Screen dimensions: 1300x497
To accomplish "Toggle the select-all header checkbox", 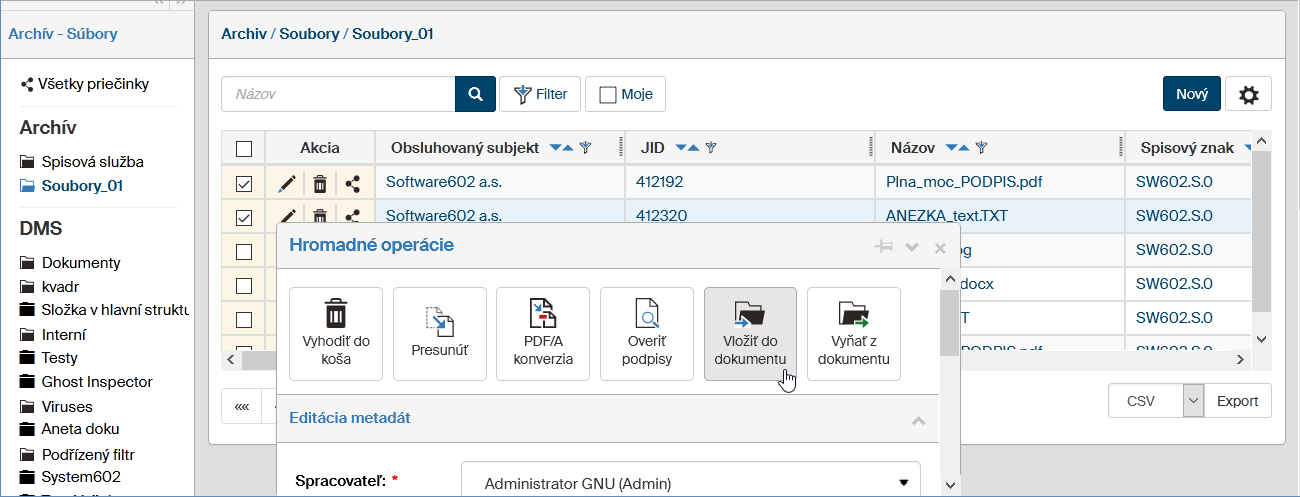I will (x=244, y=149).
